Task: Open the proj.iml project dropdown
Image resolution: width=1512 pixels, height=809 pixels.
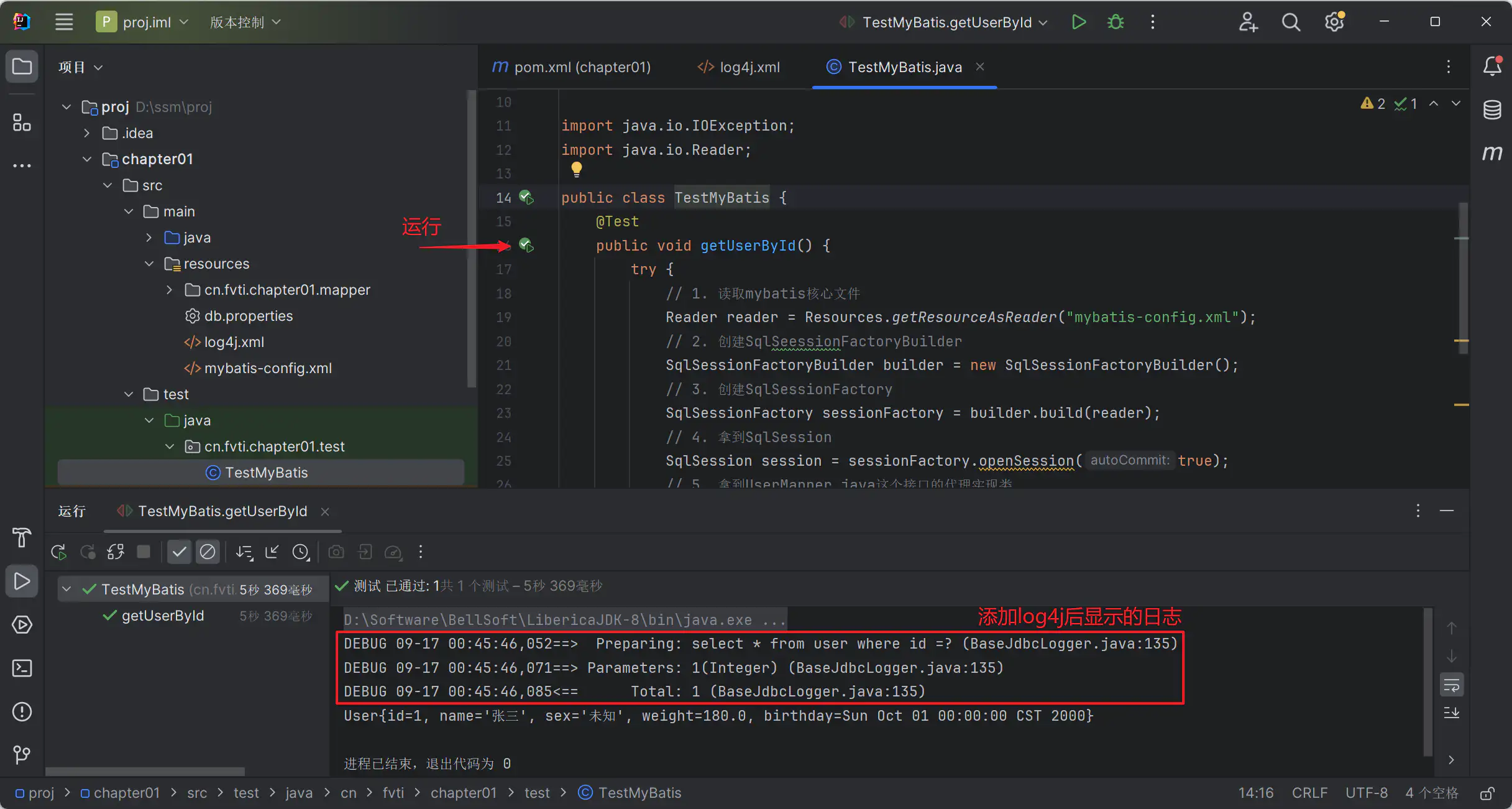Action: [x=143, y=22]
